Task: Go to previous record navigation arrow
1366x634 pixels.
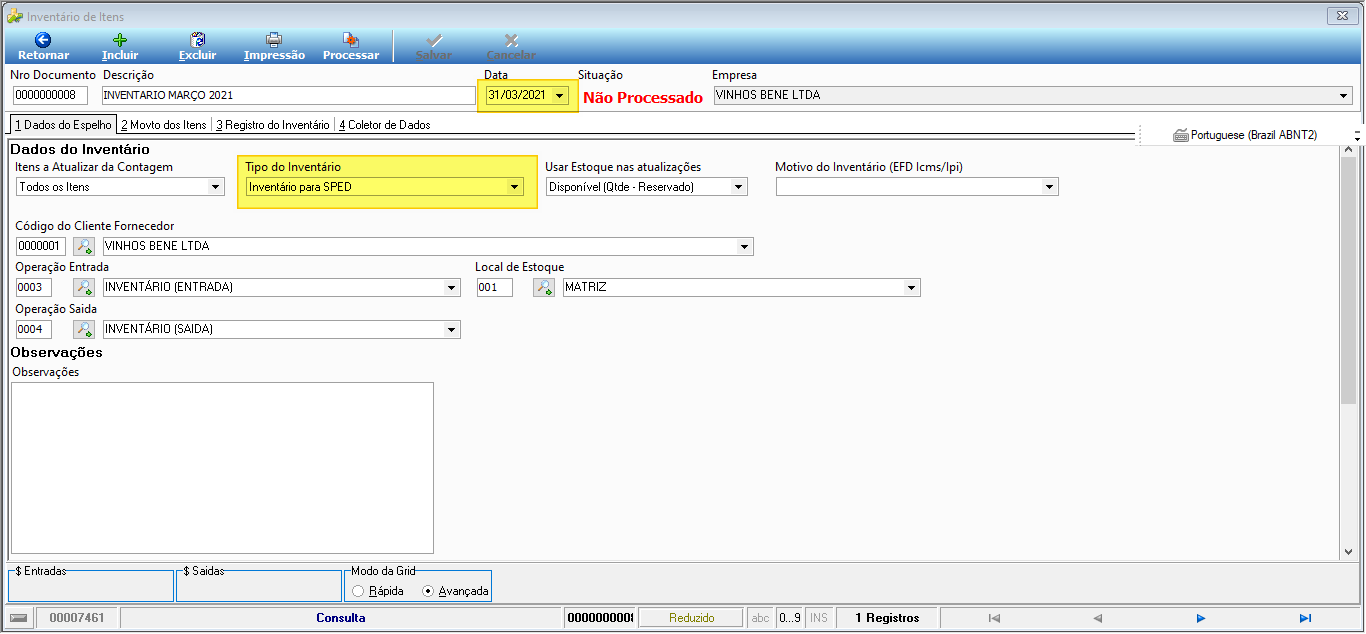Action: 1097,618
